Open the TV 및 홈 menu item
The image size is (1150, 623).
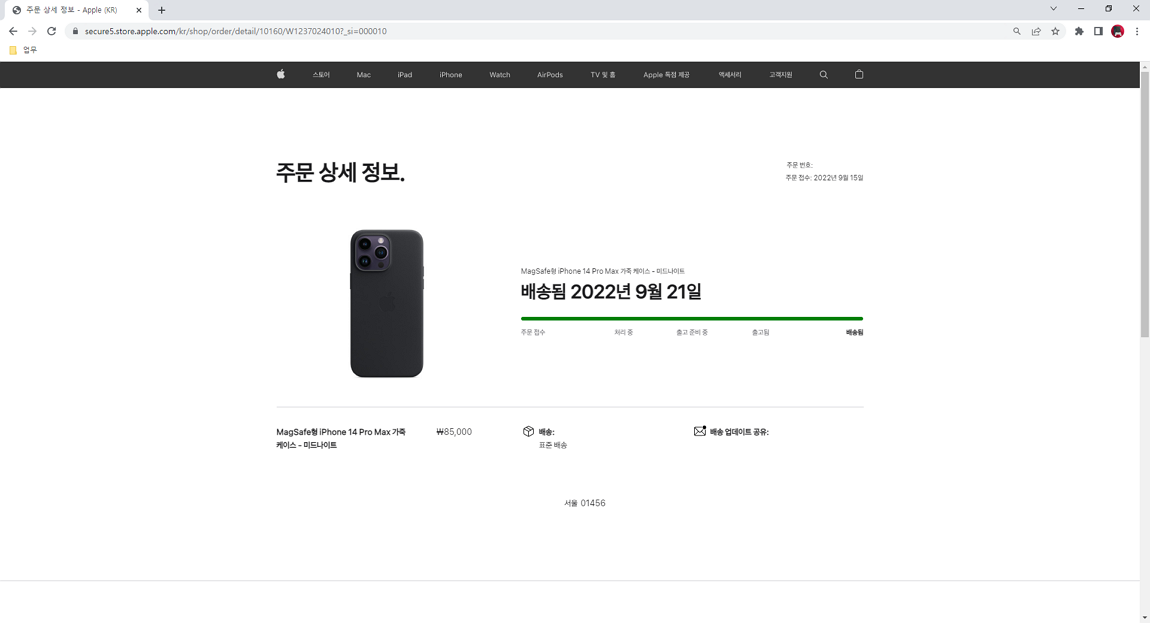(x=603, y=75)
